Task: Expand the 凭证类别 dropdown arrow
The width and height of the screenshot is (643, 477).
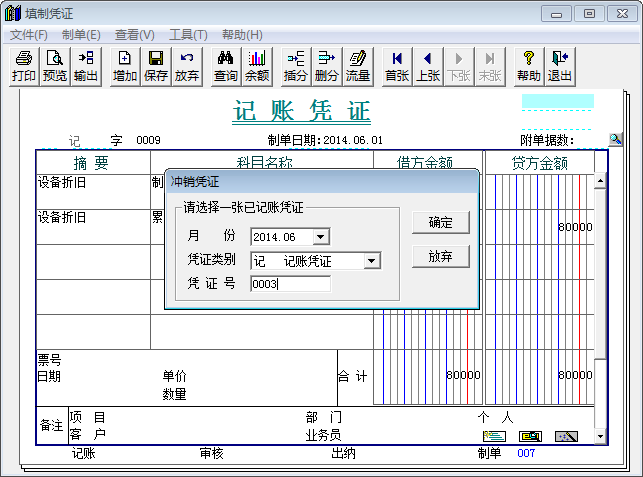Action: coord(372,260)
